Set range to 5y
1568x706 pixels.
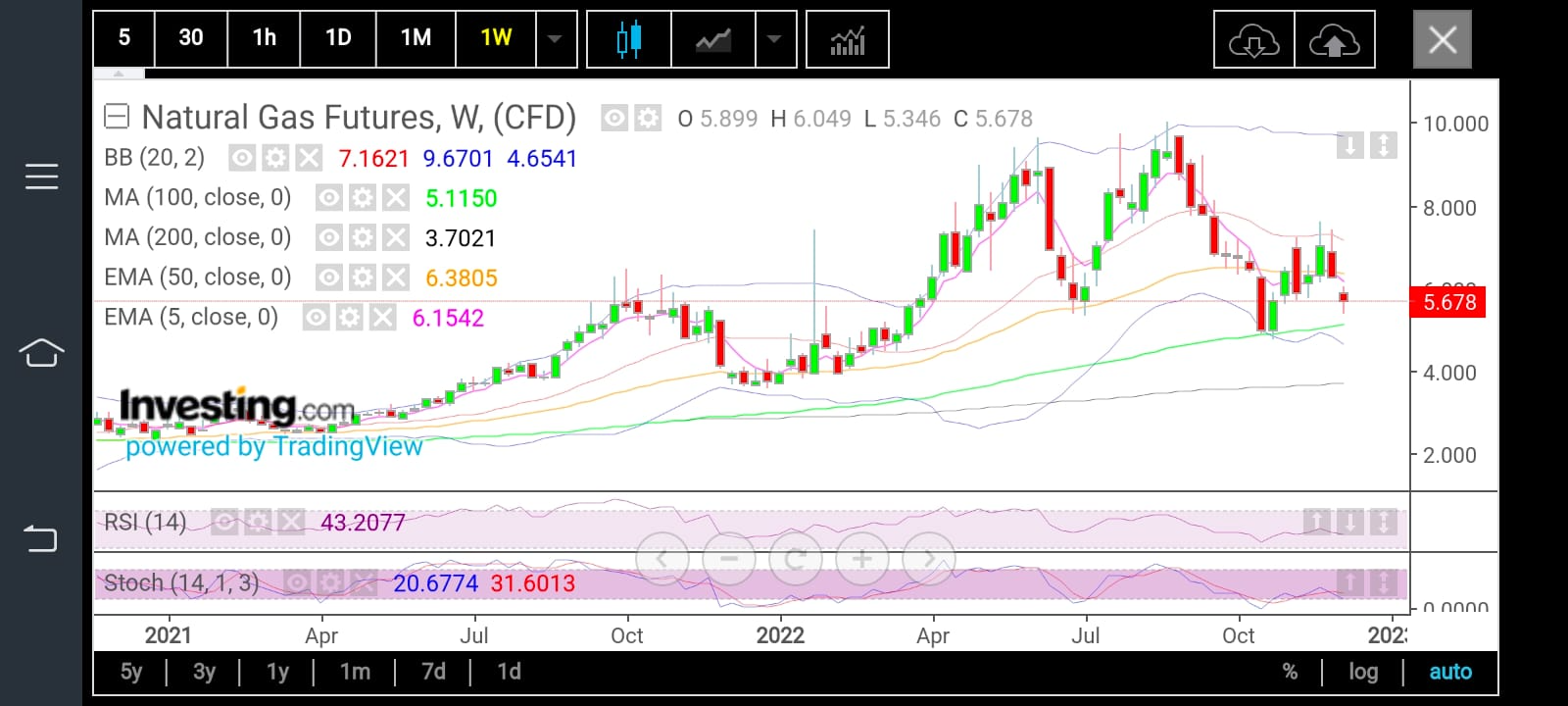(x=131, y=672)
